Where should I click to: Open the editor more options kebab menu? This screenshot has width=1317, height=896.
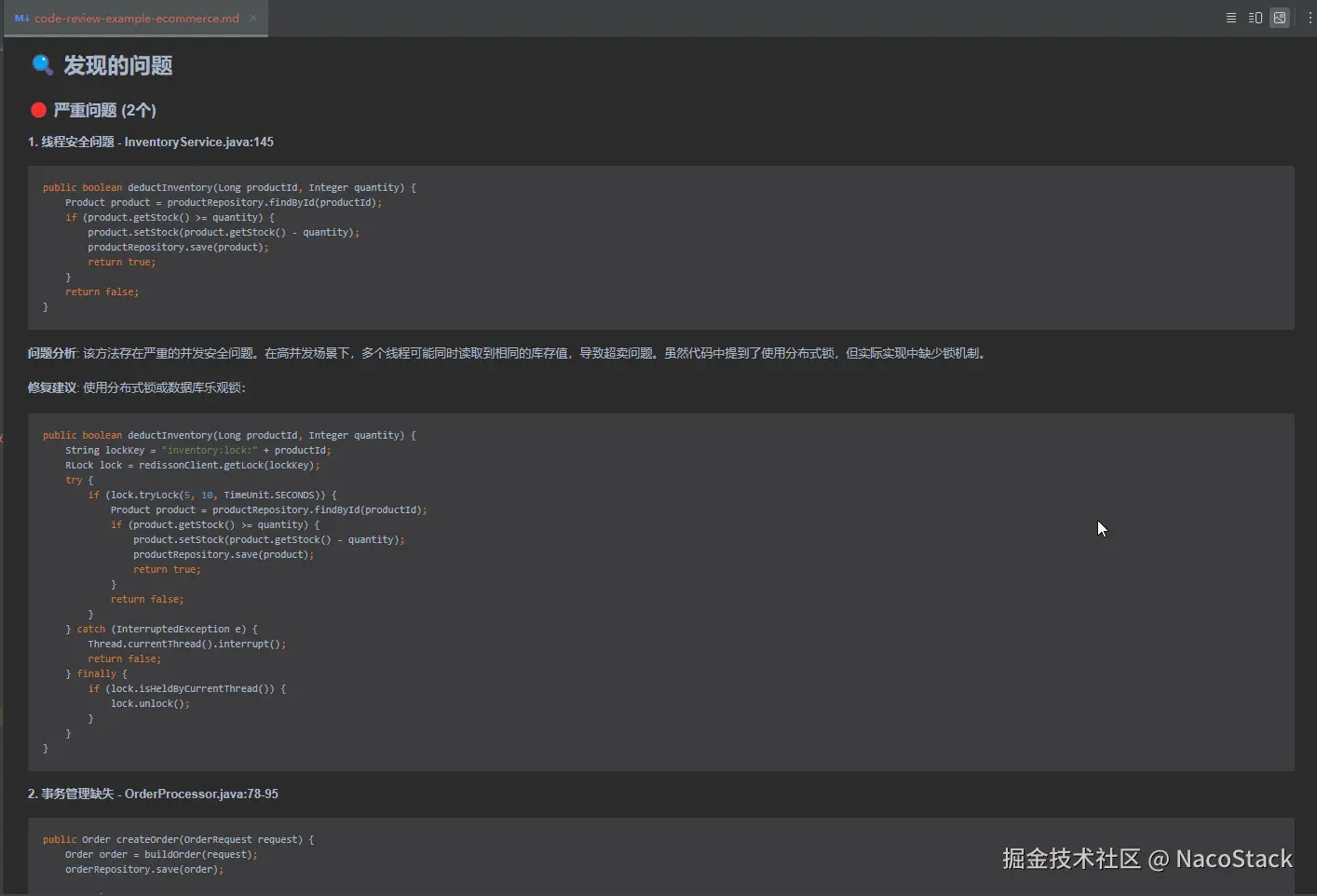point(1310,18)
